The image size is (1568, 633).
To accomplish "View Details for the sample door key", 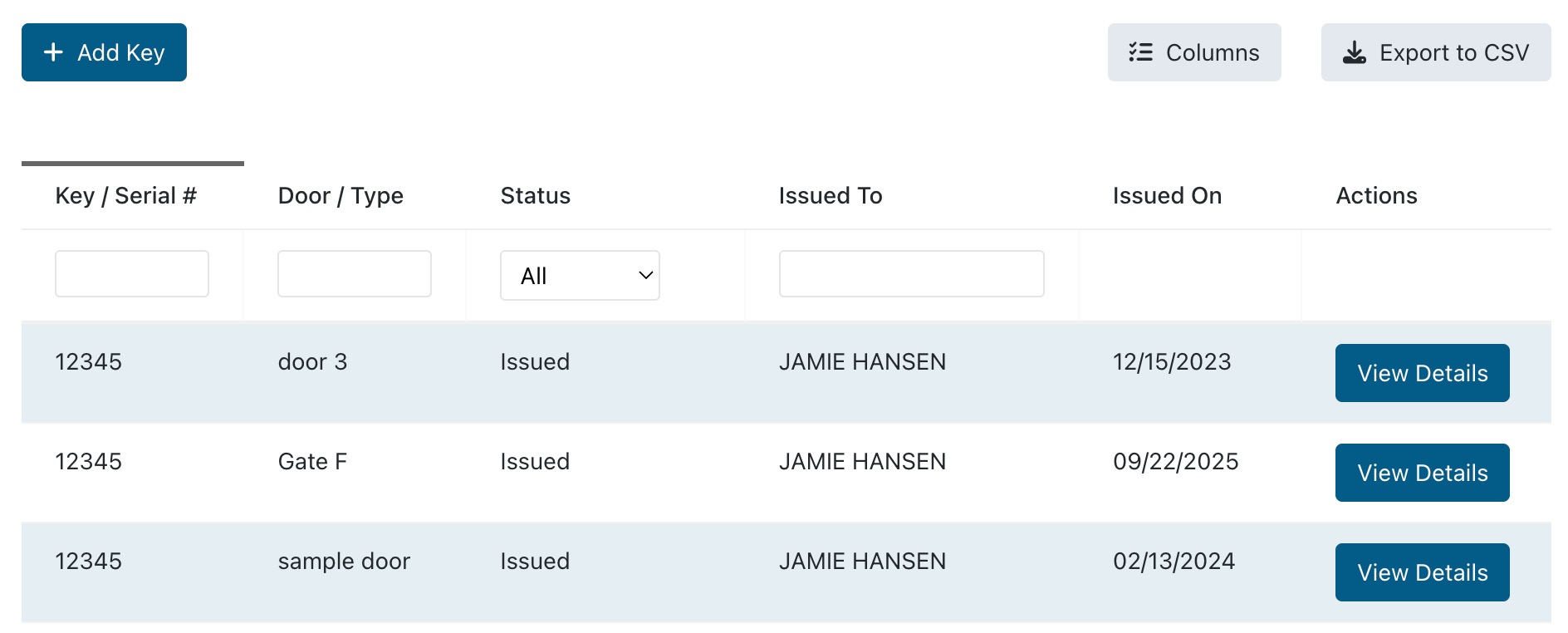I will pyautogui.click(x=1422, y=572).
